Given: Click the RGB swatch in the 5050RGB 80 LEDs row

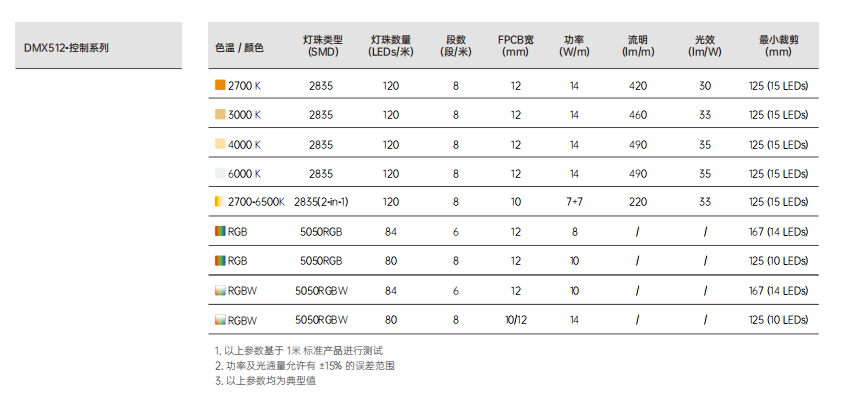Looking at the screenshot, I should tap(220, 261).
